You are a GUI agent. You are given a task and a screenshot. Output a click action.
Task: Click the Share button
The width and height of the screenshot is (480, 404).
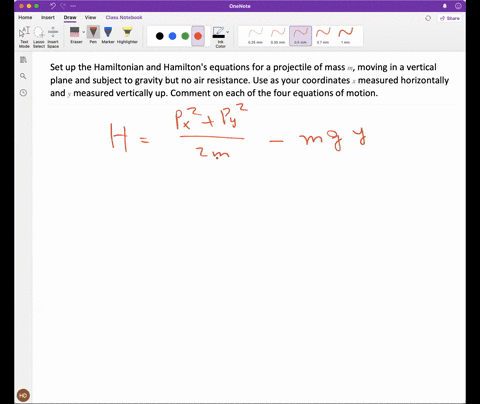coord(450,18)
